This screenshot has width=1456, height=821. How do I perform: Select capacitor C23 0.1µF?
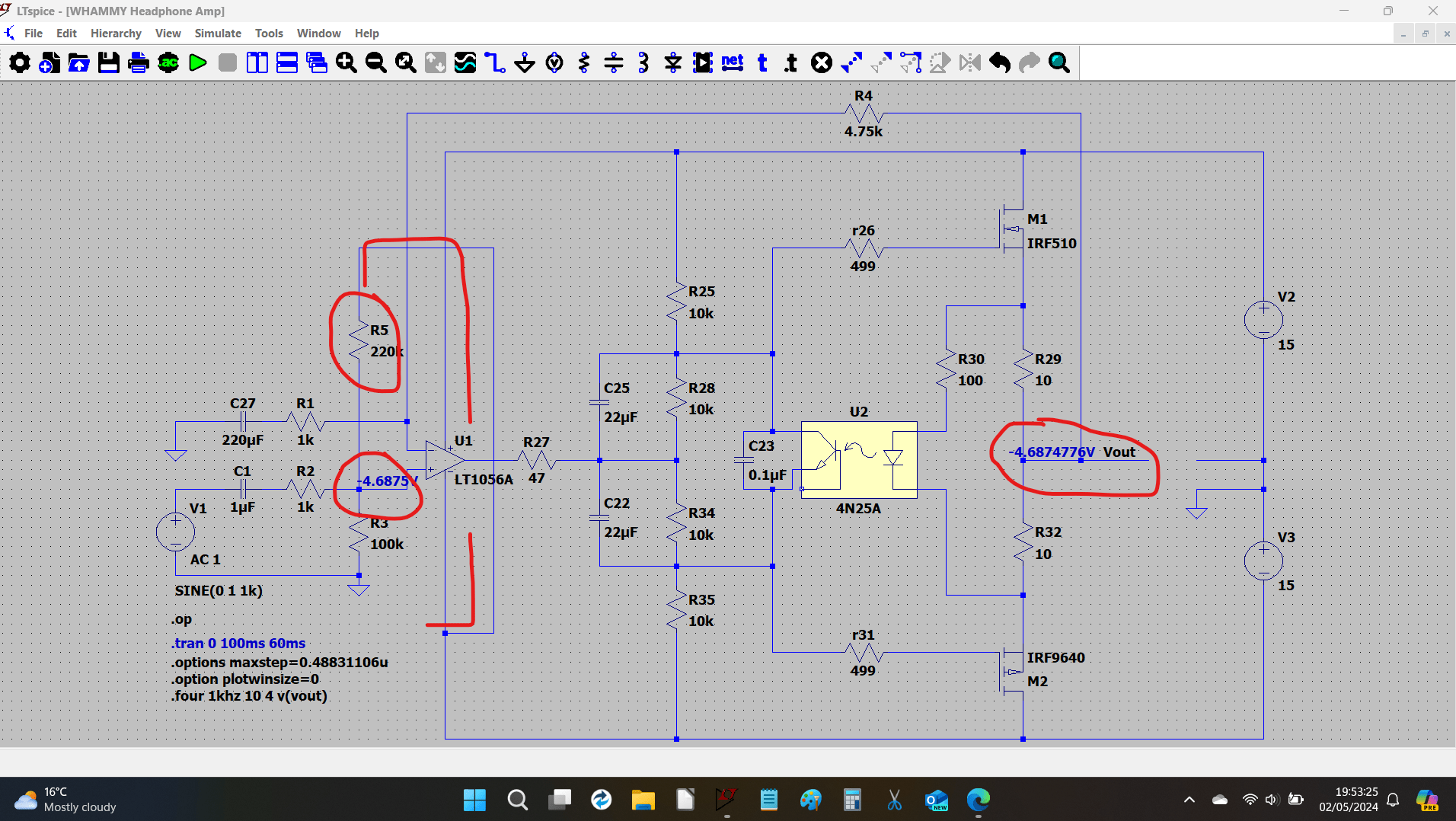point(744,460)
